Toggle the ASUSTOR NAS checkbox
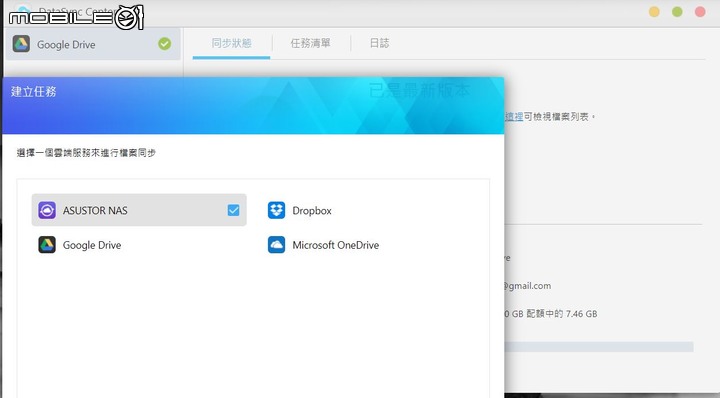 pyautogui.click(x=233, y=210)
